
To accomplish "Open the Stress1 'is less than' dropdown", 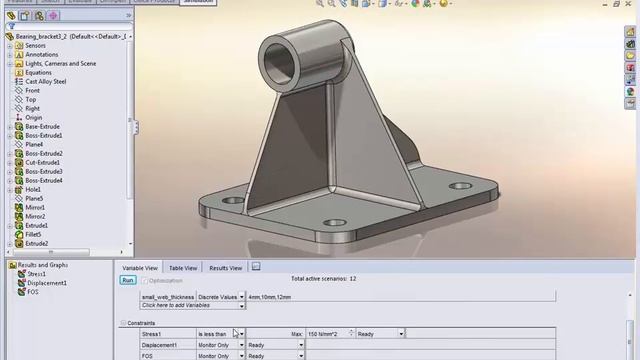I will [x=242, y=334].
